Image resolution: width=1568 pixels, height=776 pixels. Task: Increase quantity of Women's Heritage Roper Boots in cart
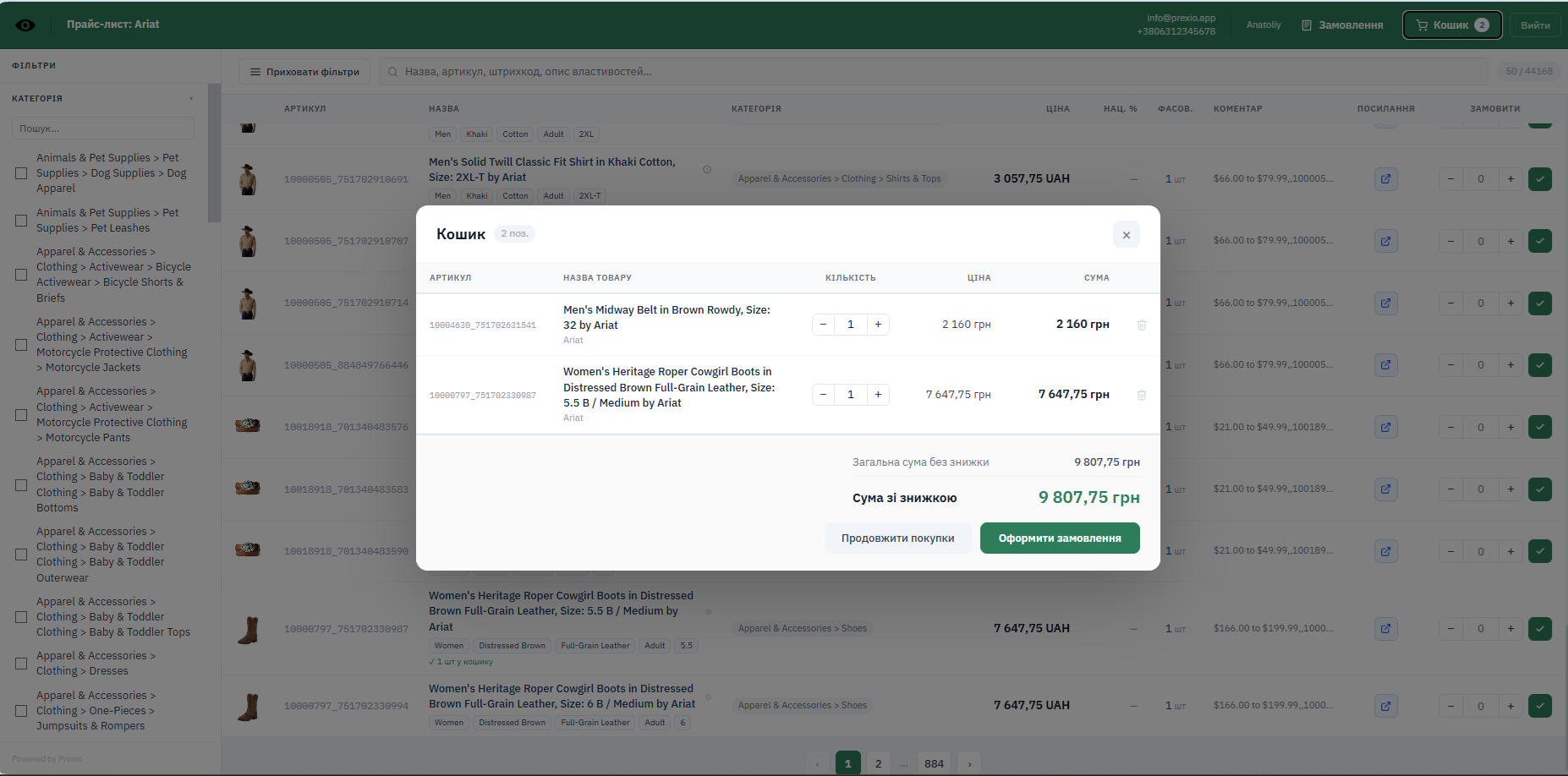pyautogui.click(x=879, y=395)
